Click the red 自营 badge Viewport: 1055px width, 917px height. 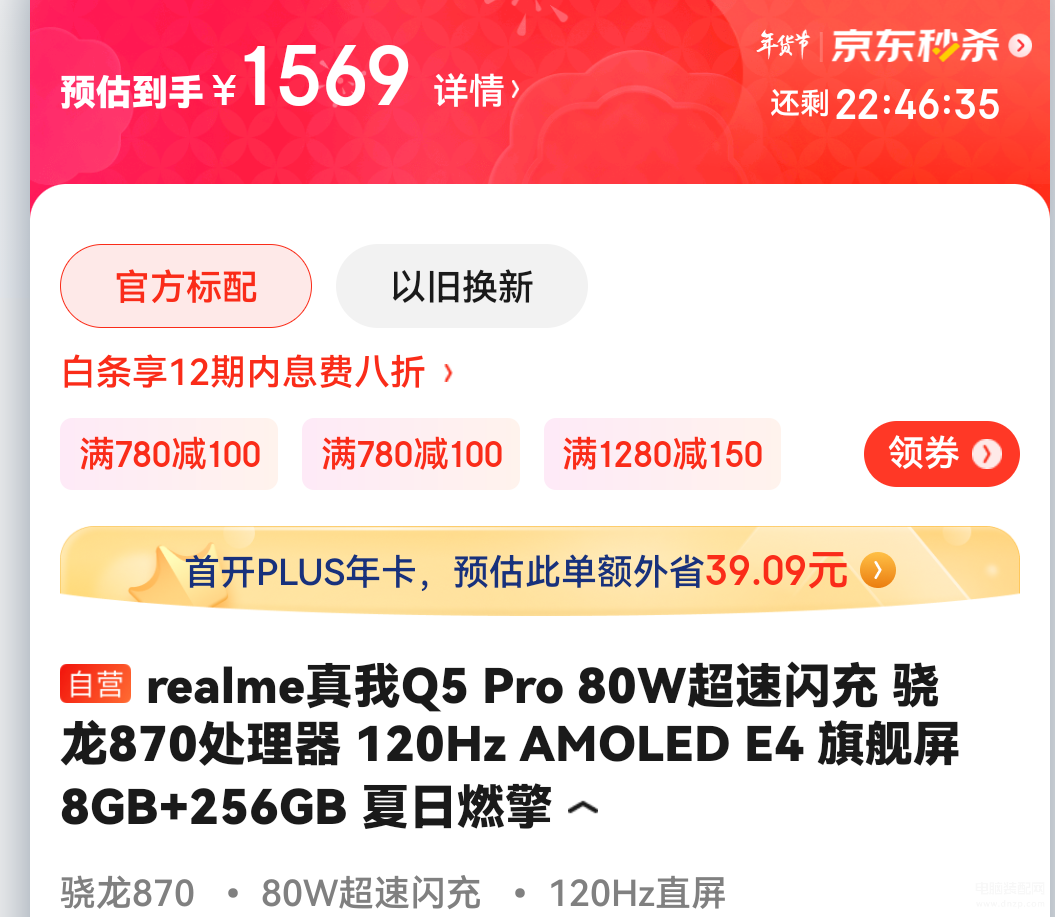(x=96, y=684)
